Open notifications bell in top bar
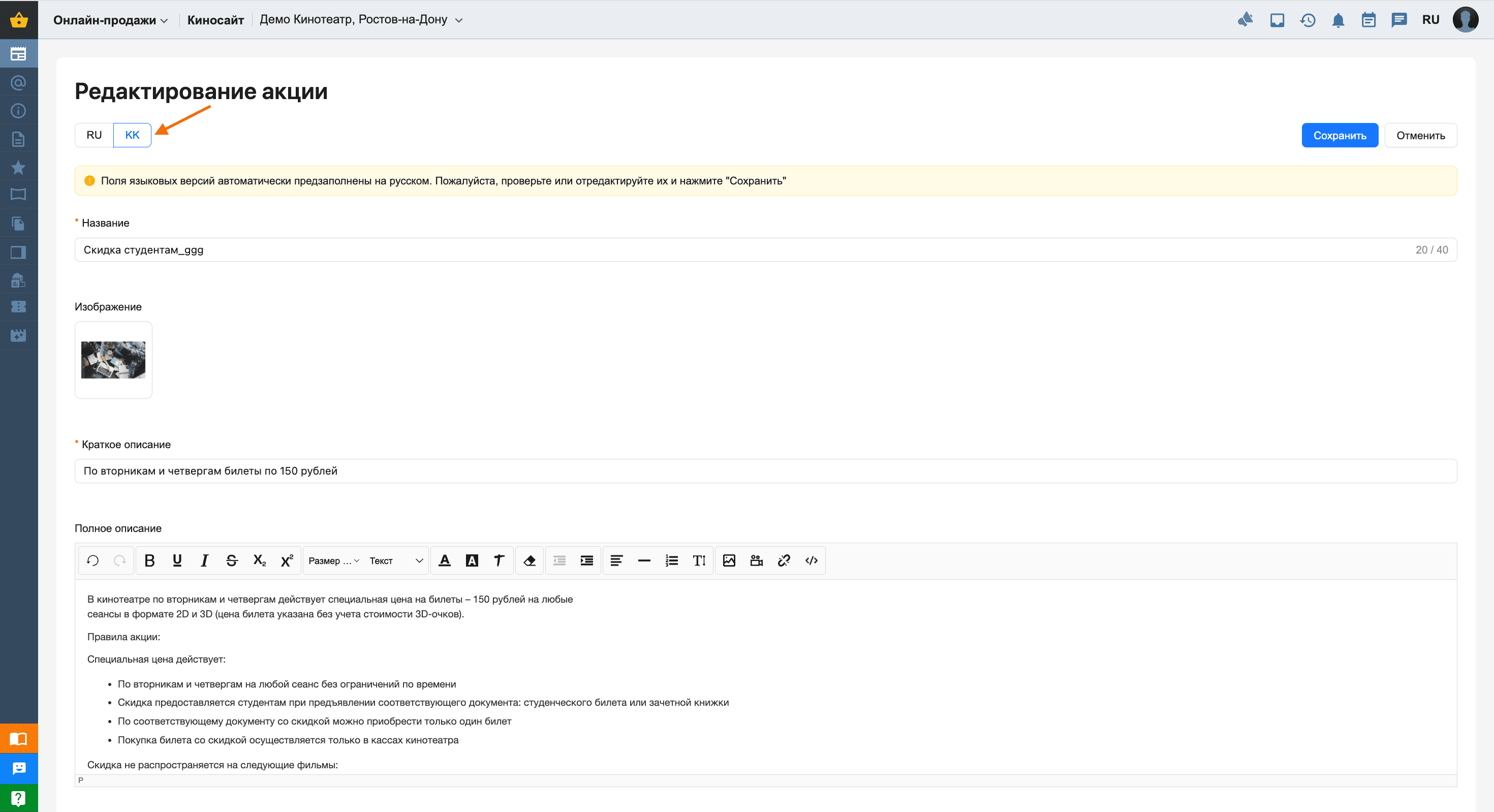Screen dimensions: 1494x812 click(x=1338, y=20)
